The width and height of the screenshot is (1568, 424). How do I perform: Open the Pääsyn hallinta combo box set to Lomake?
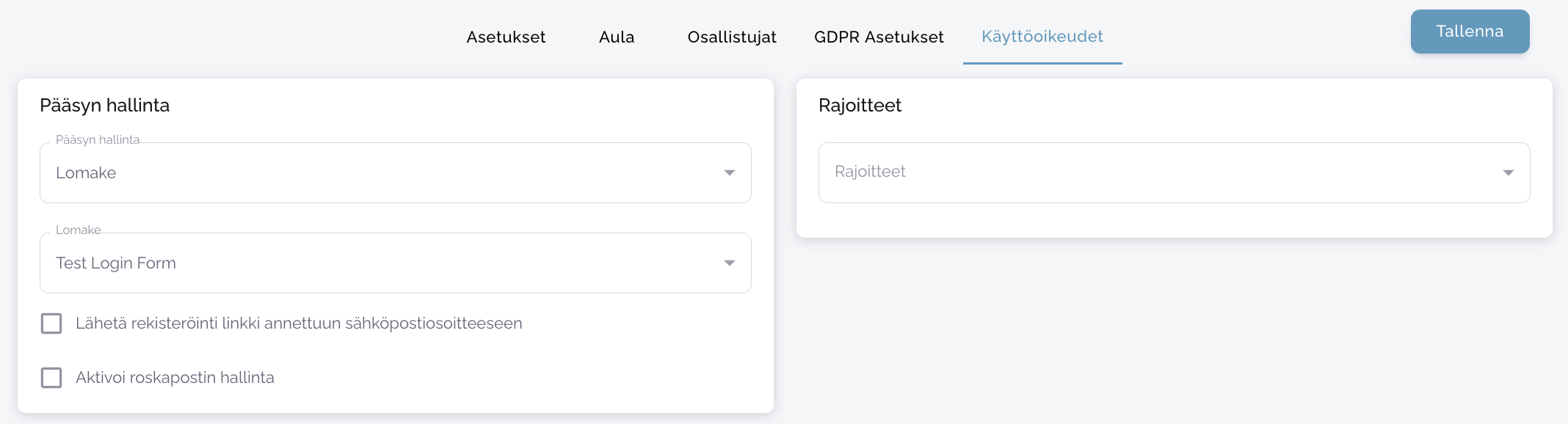tap(382, 173)
